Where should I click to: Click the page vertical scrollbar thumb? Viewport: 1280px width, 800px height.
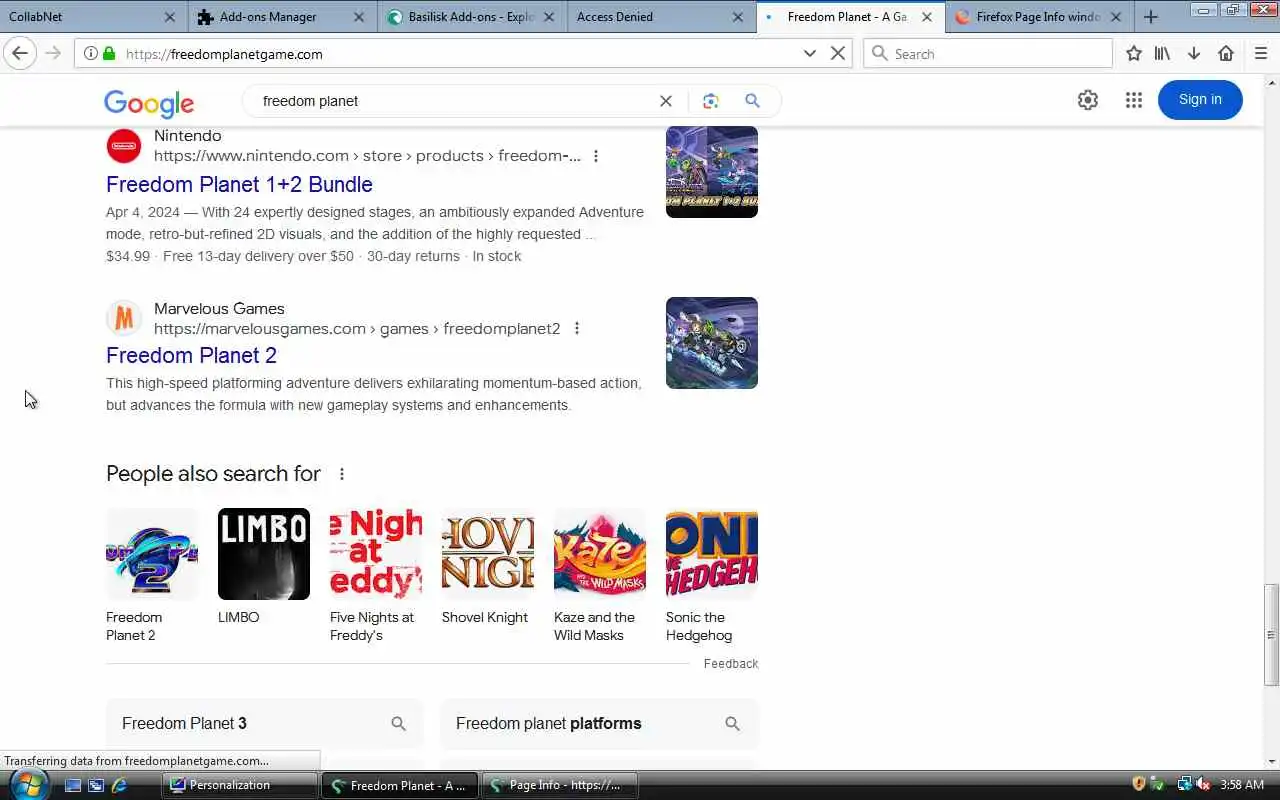1271,634
